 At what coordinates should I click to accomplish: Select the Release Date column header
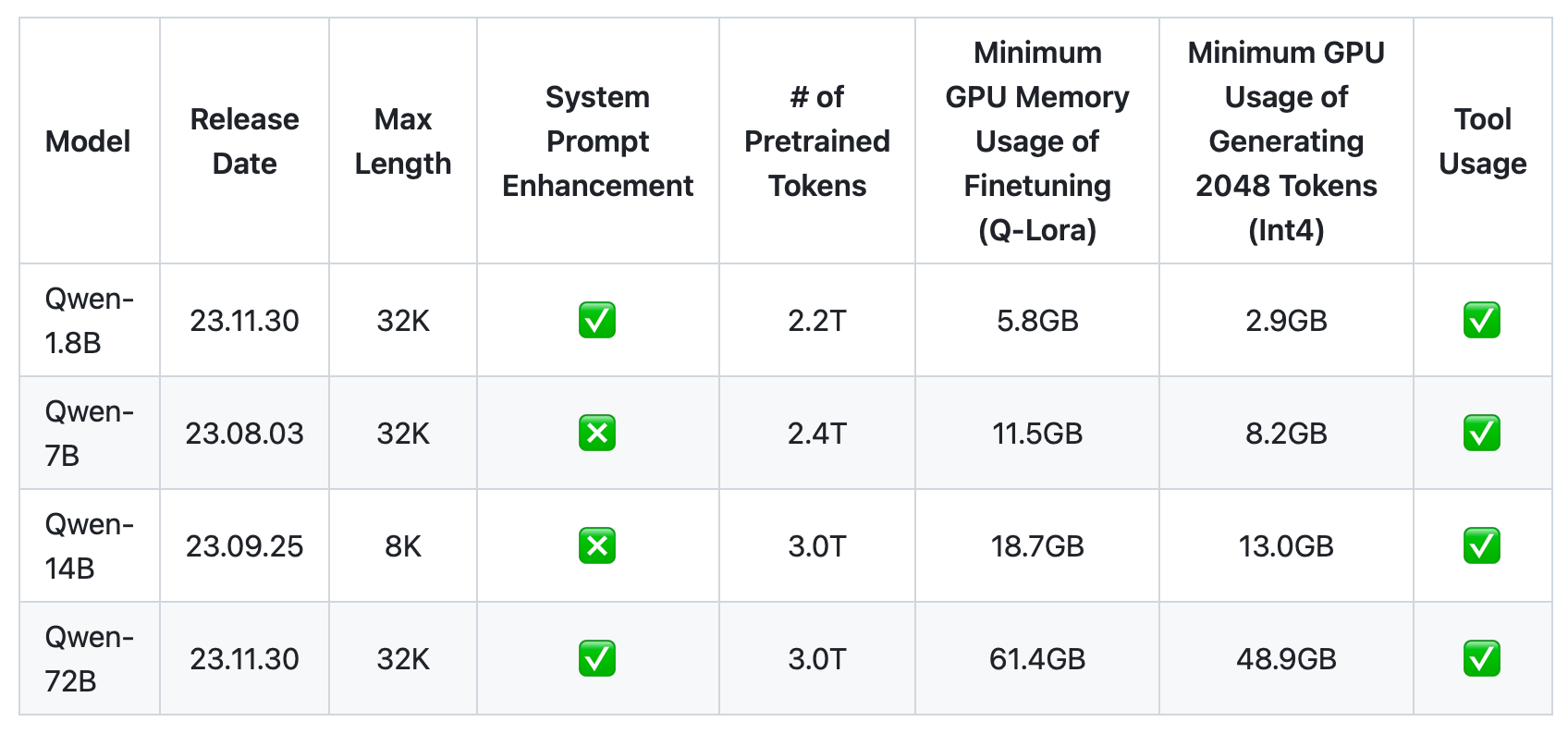244,141
